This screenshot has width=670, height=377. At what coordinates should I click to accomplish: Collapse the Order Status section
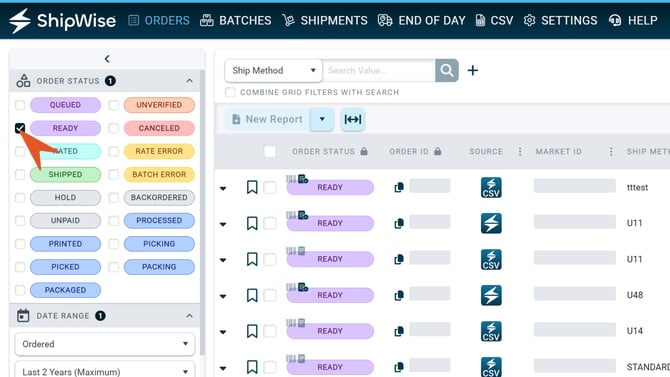click(x=189, y=81)
